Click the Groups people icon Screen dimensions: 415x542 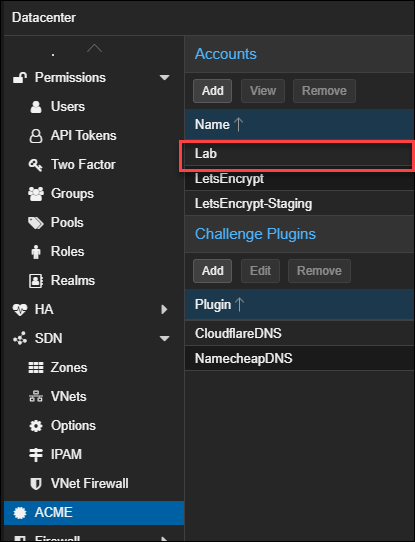pos(36,194)
